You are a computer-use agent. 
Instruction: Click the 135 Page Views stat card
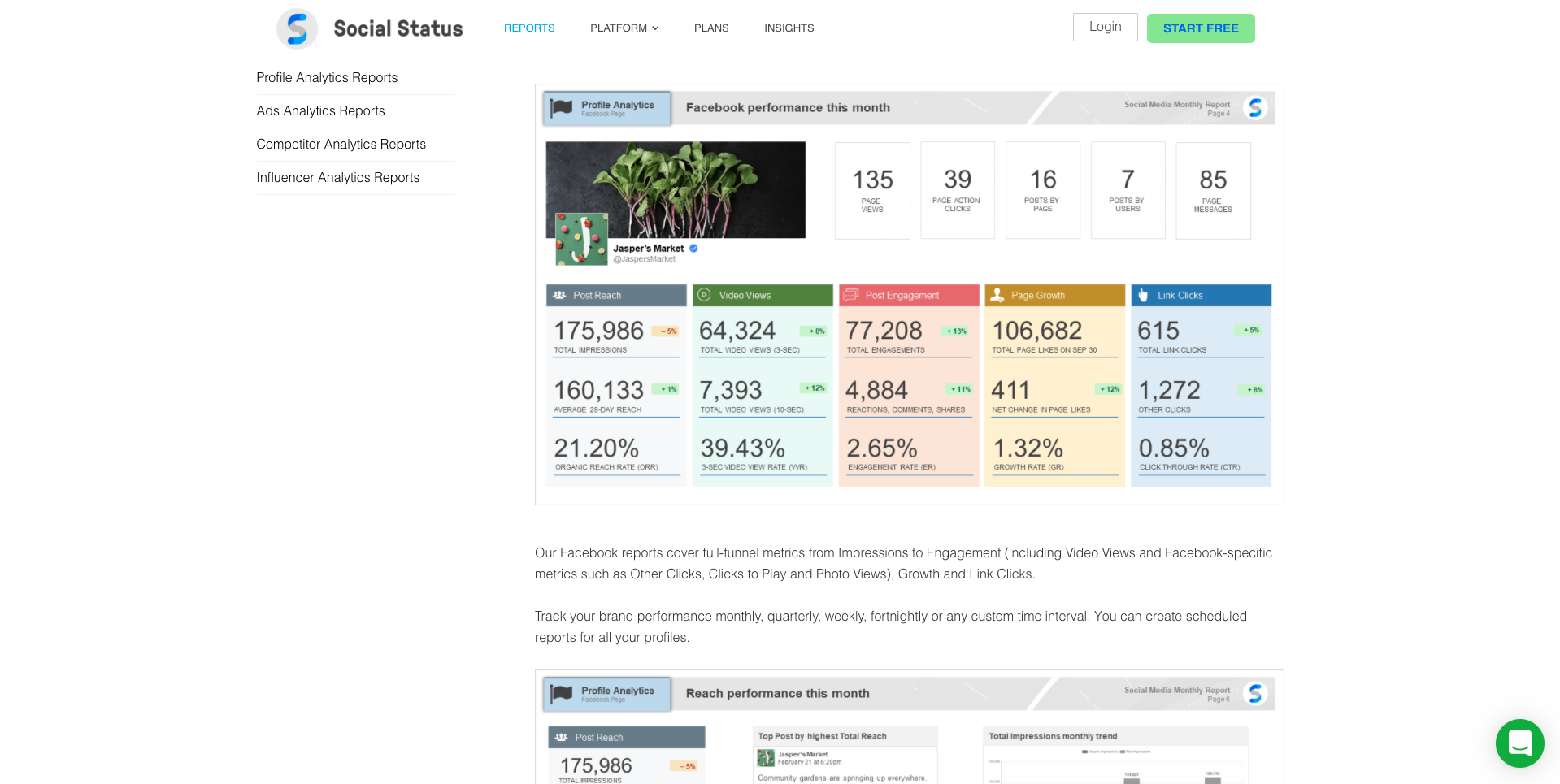[872, 190]
